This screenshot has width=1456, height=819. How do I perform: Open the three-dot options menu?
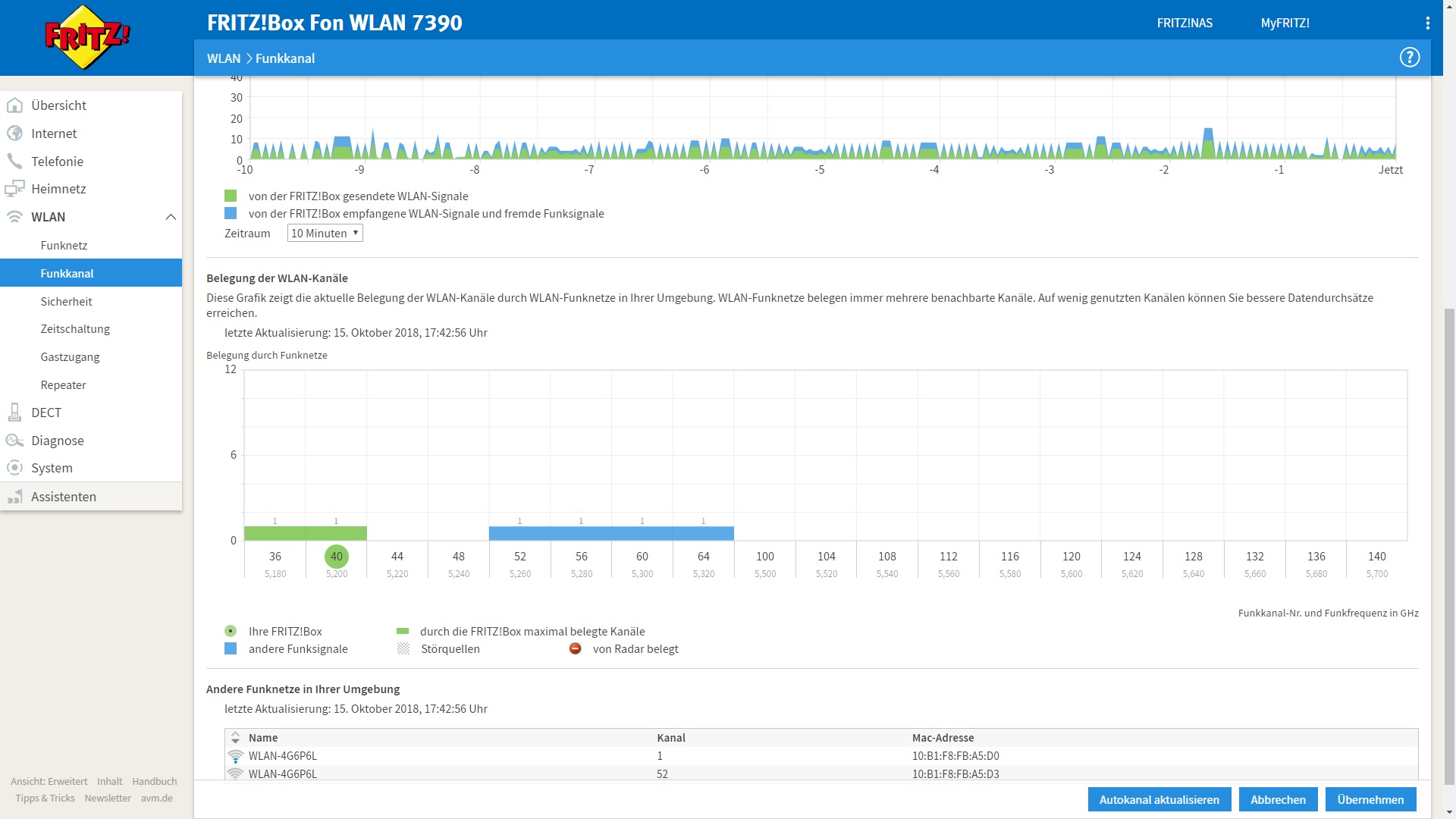coord(1427,23)
